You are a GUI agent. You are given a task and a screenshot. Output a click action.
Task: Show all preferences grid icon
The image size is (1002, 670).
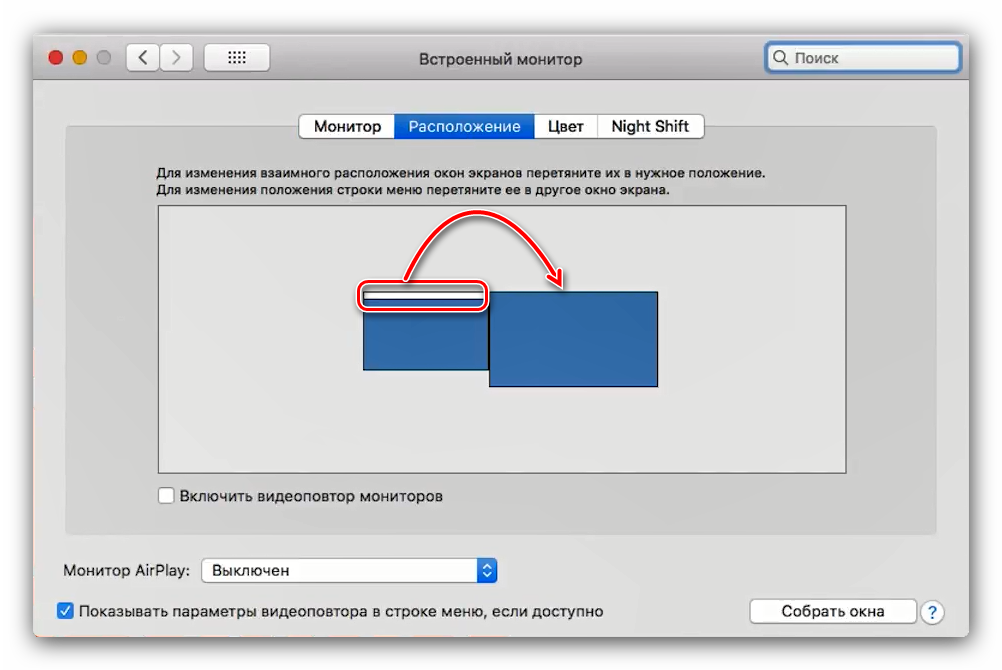point(236,58)
